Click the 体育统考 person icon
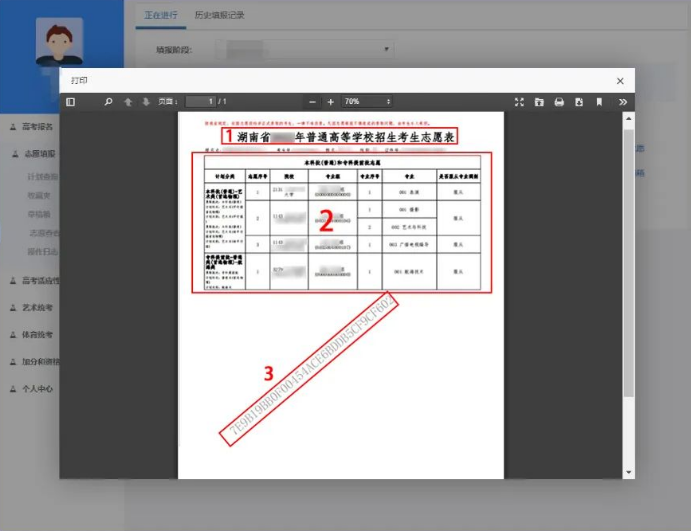The width and height of the screenshot is (691, 531). pyautogui.click(x=13, y=335)
